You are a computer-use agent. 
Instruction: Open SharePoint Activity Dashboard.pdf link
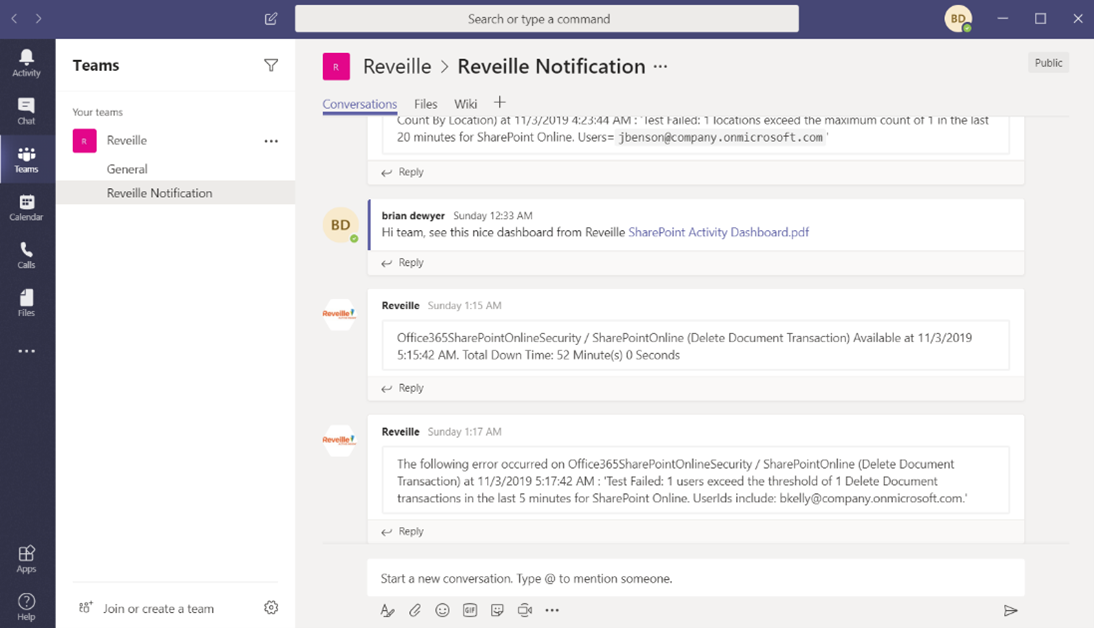[x=719, y=232]
